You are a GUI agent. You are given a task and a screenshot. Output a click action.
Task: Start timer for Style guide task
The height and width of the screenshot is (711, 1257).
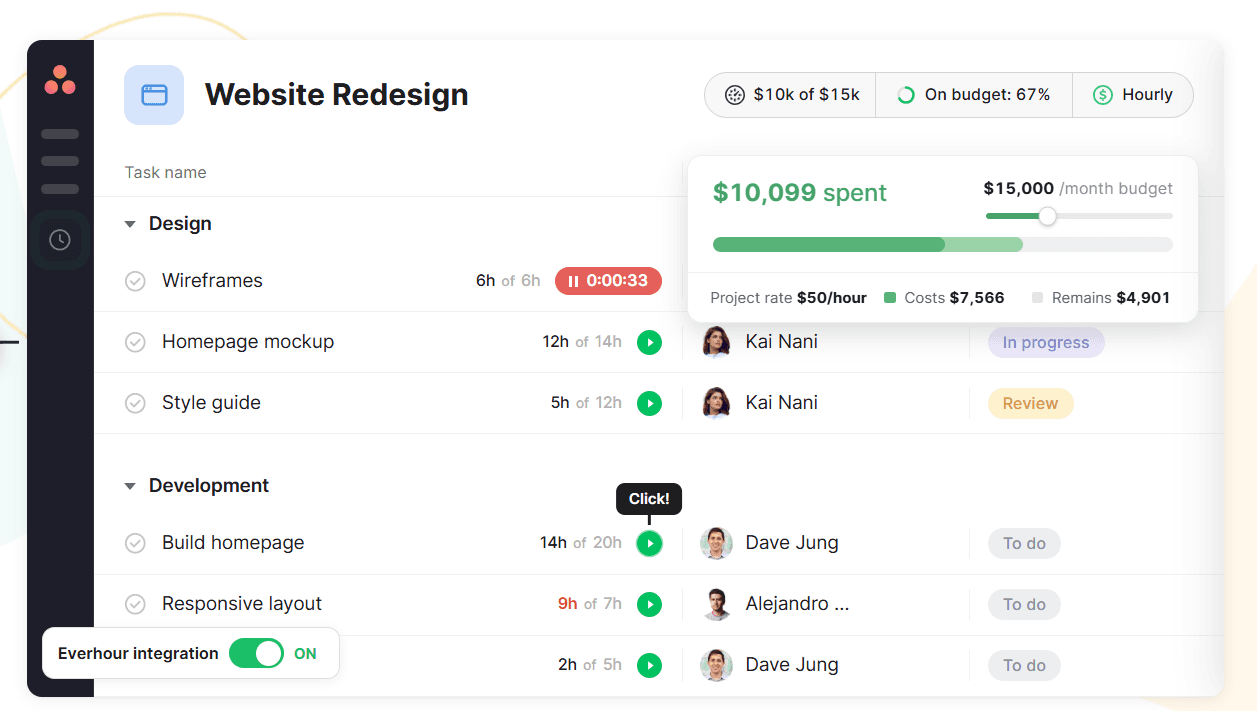(x=650, y=403)
